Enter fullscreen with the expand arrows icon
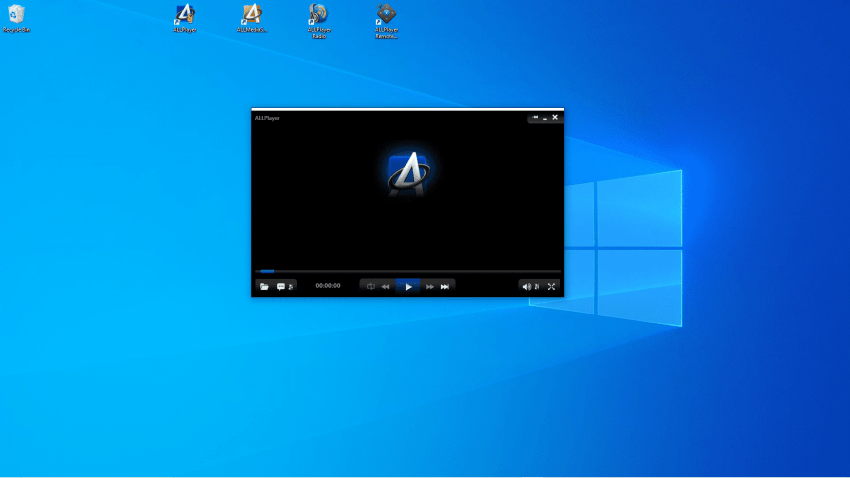Screen dimensions: 850x478 point(551,287)
